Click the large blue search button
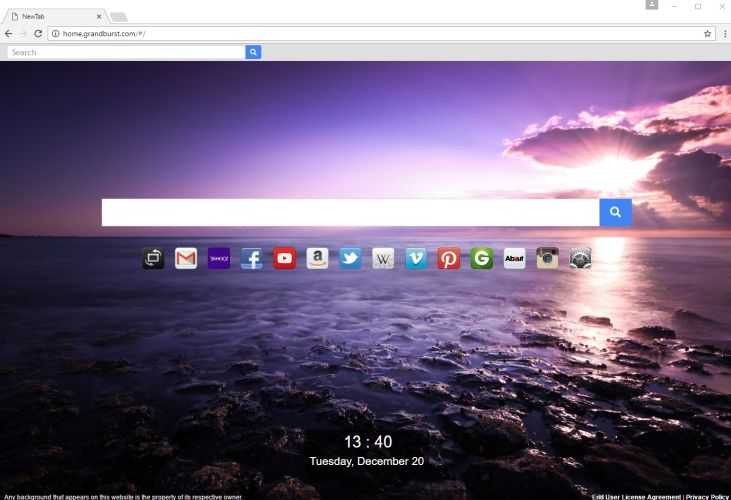This screenshot has width=731, height=500. (x=615, y=212)
